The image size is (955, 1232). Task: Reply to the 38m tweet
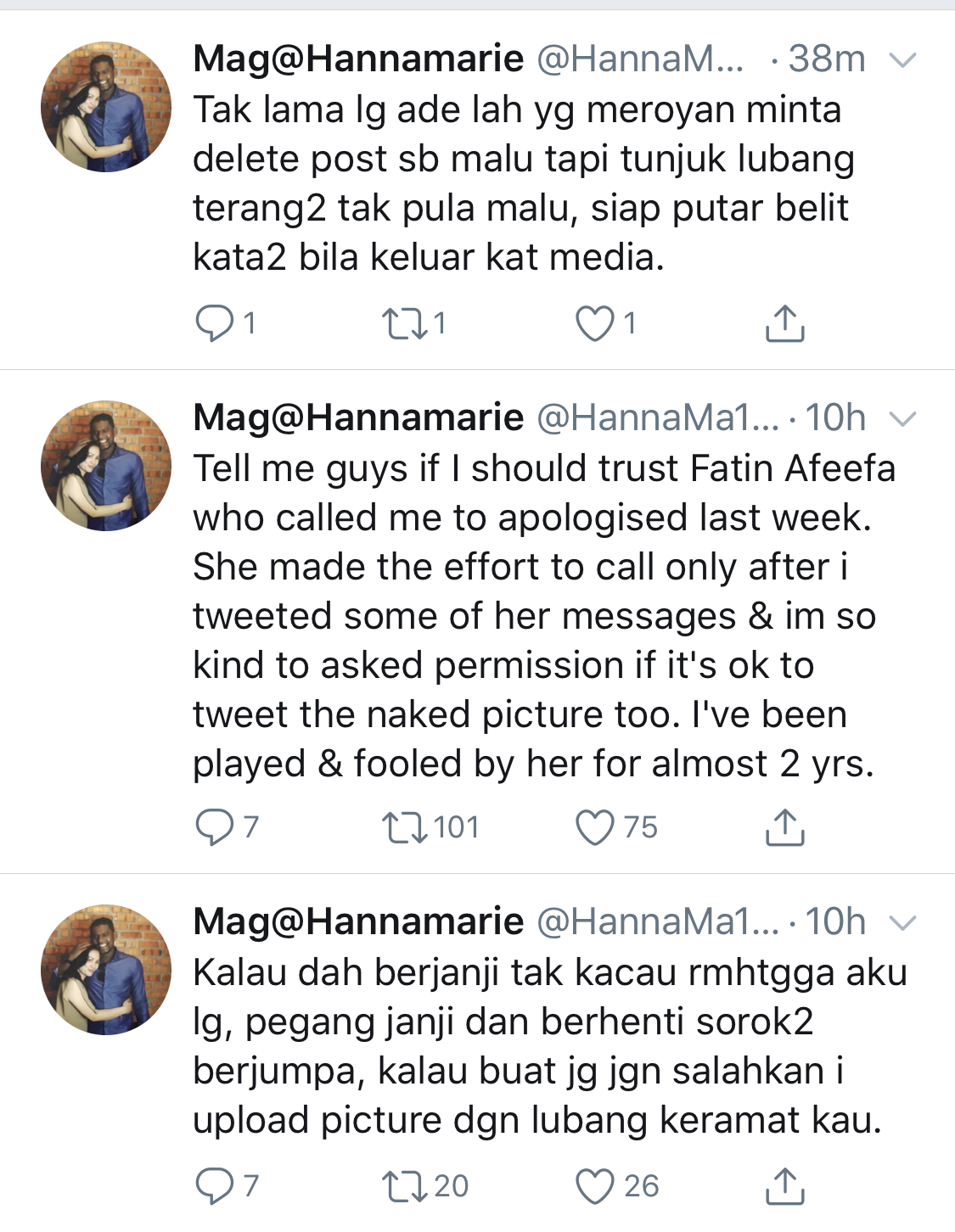[214, 323]
